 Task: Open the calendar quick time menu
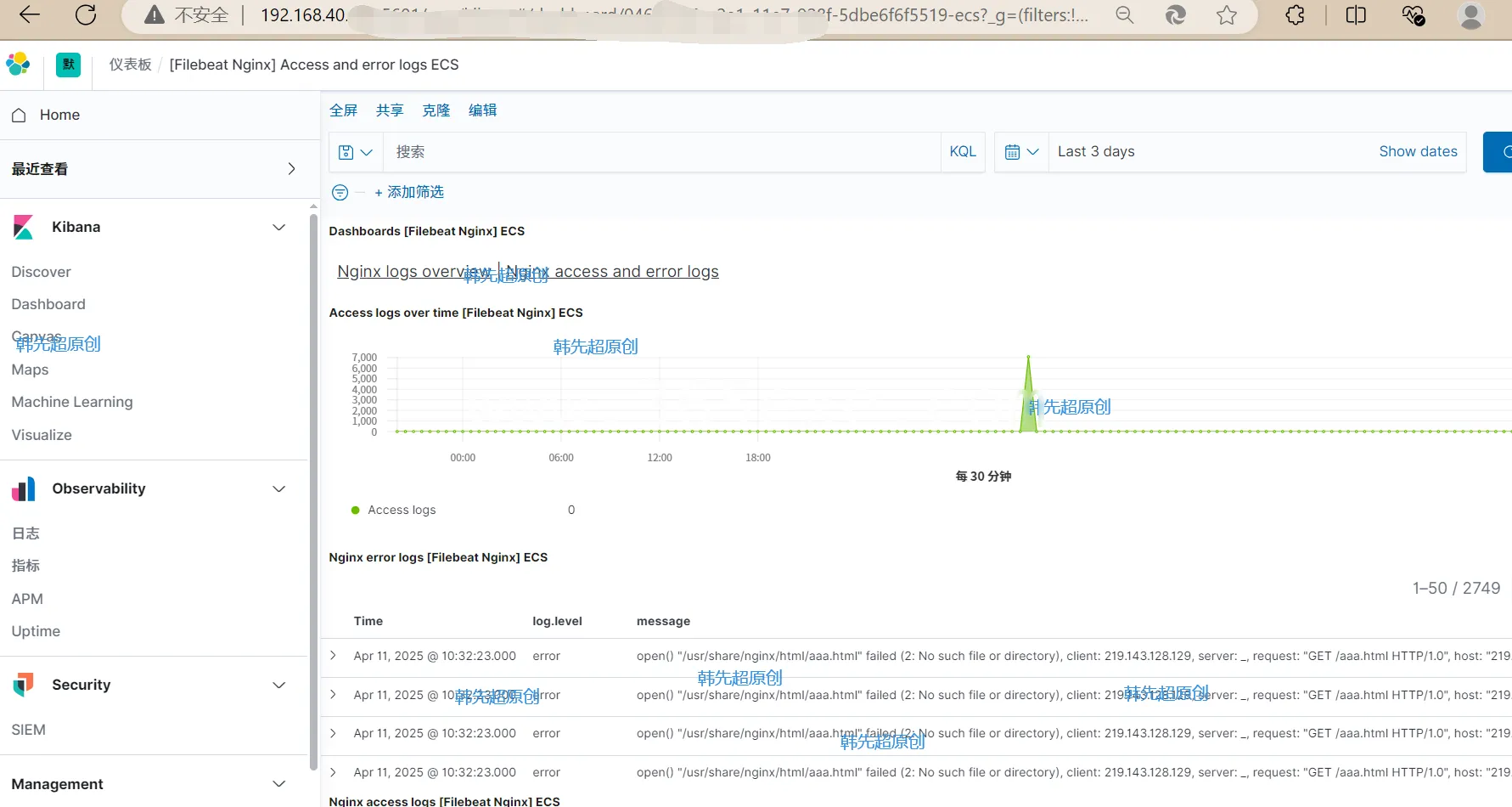(1021, 152)
